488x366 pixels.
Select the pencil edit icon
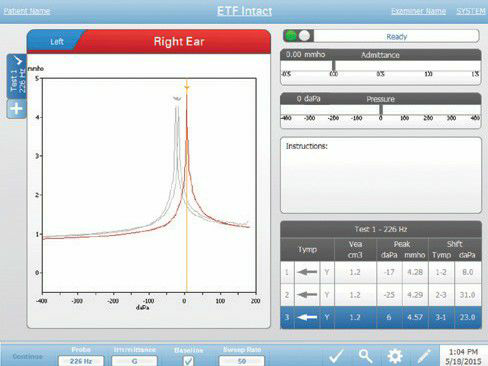tap(424, 356)
